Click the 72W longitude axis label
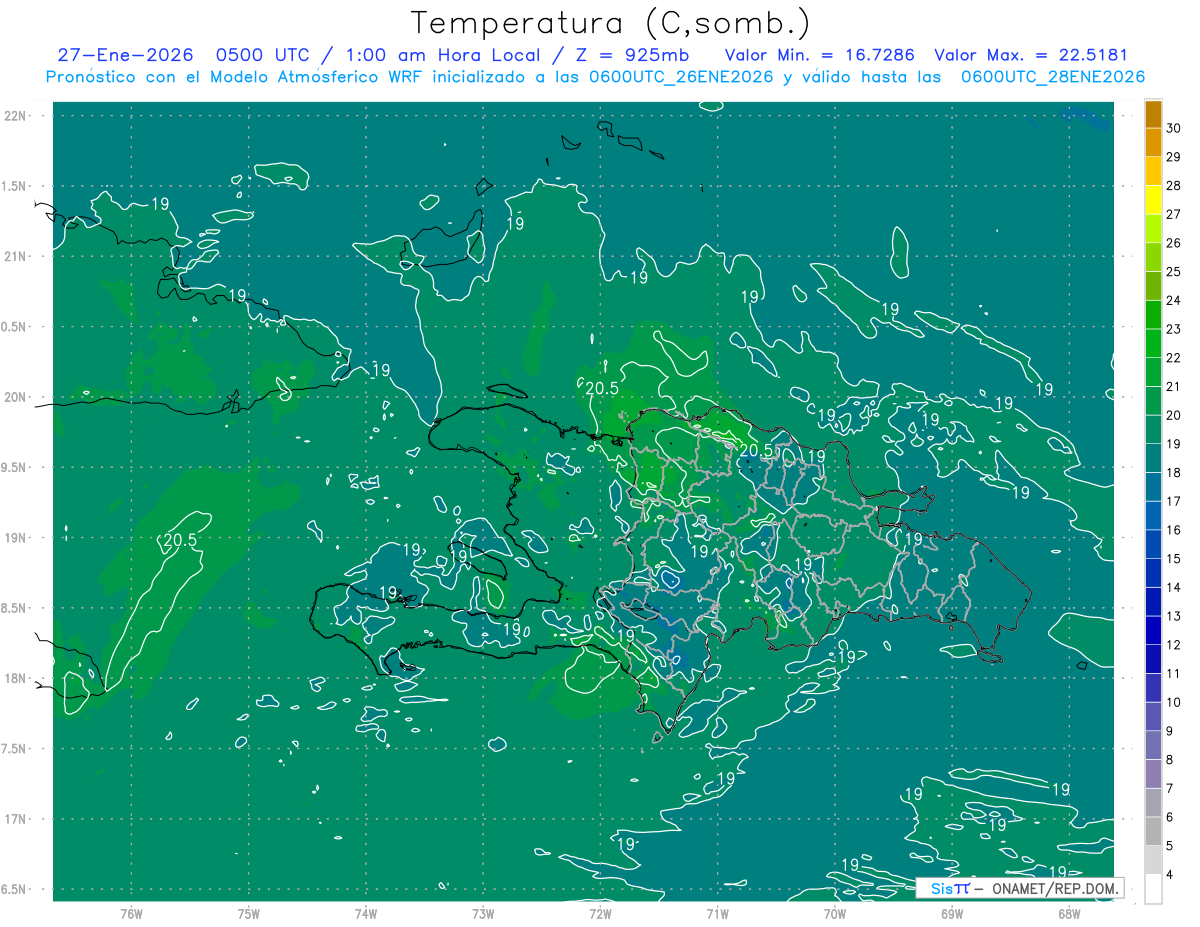Image resolution: width=1200 pixels, height=927 pixels. tap(600, 914)
